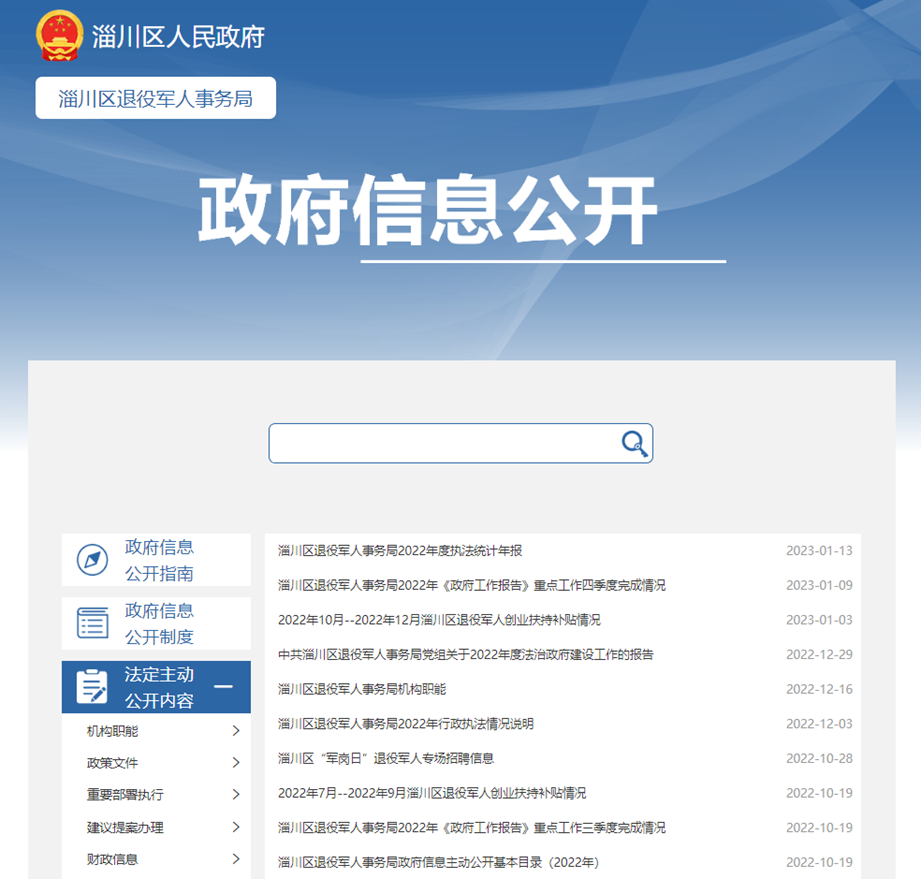Expand the 重要部署执行 chevron arrow
This screenshot has height=879, width=921.
click(236, 795)
